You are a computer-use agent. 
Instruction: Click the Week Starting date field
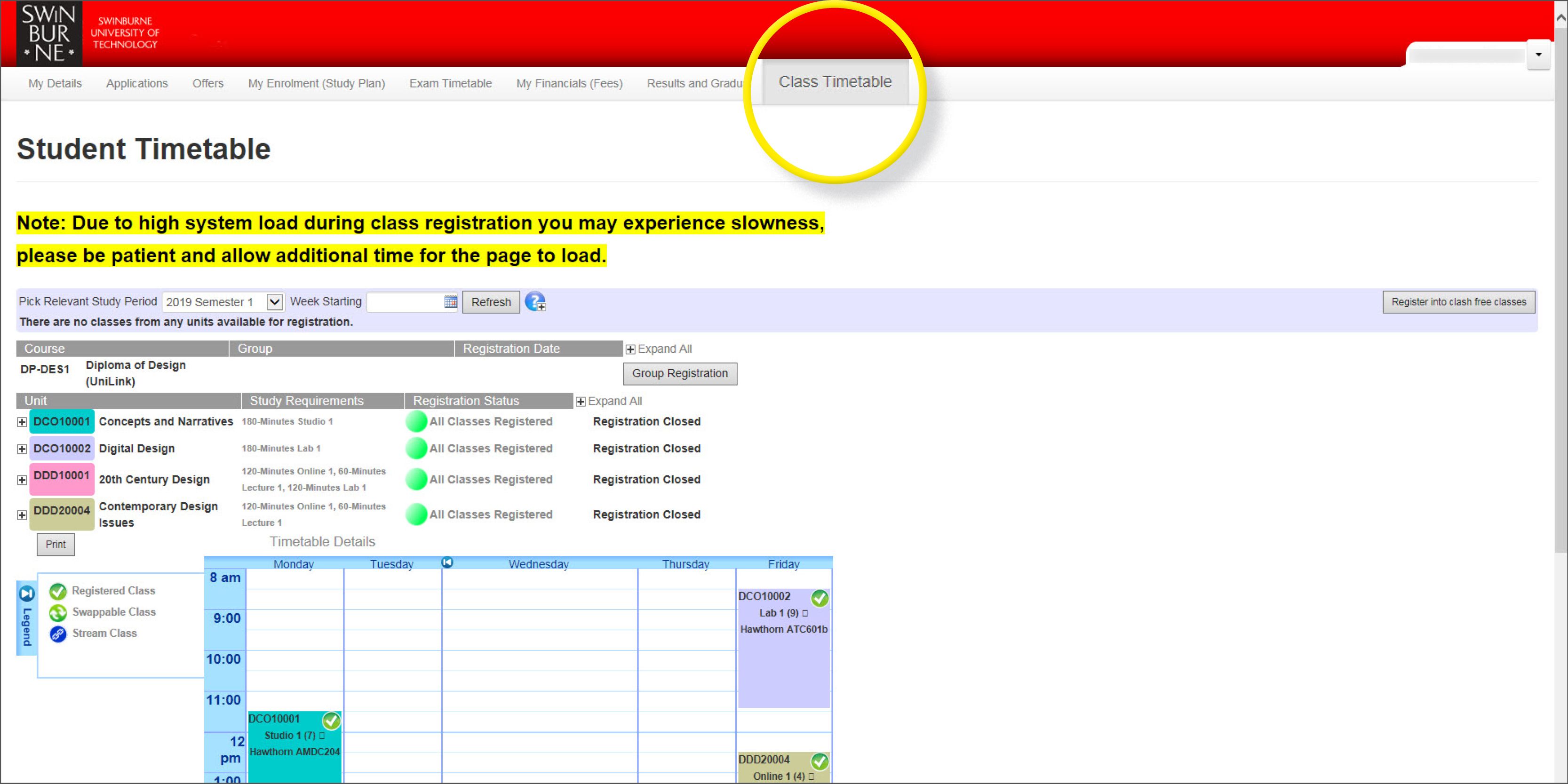(406, 302)
